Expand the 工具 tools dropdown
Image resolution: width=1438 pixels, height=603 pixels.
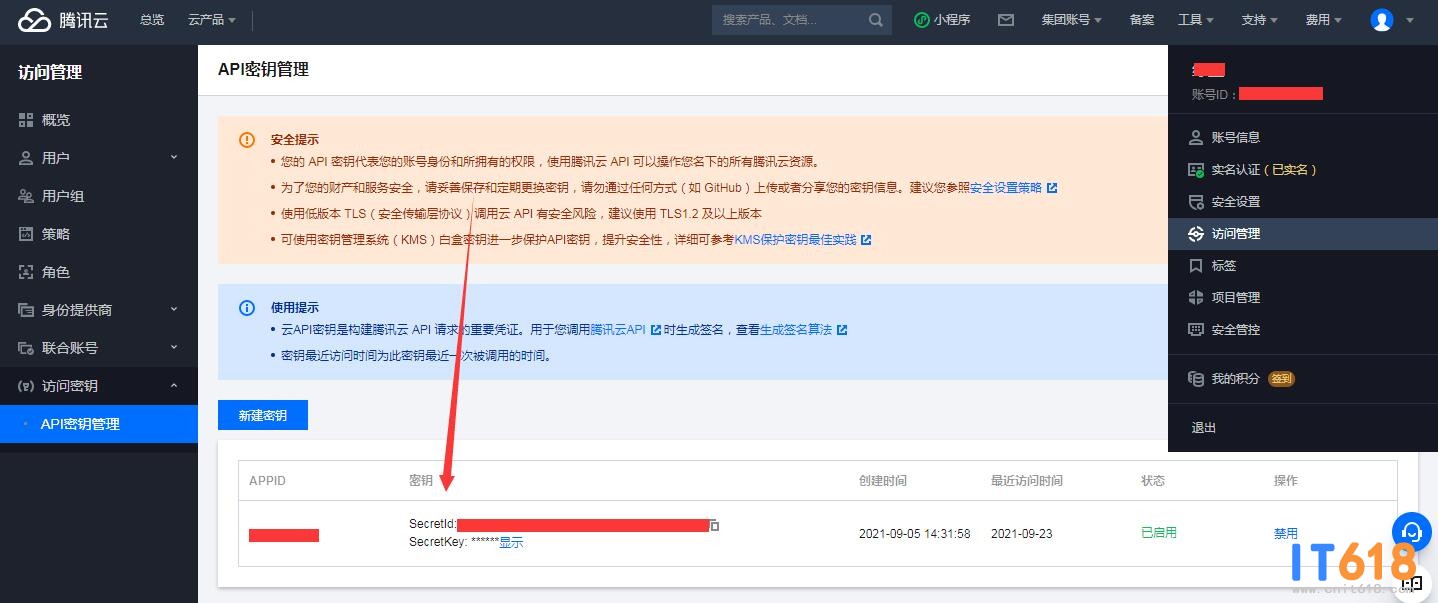(x=1195, y=20)
